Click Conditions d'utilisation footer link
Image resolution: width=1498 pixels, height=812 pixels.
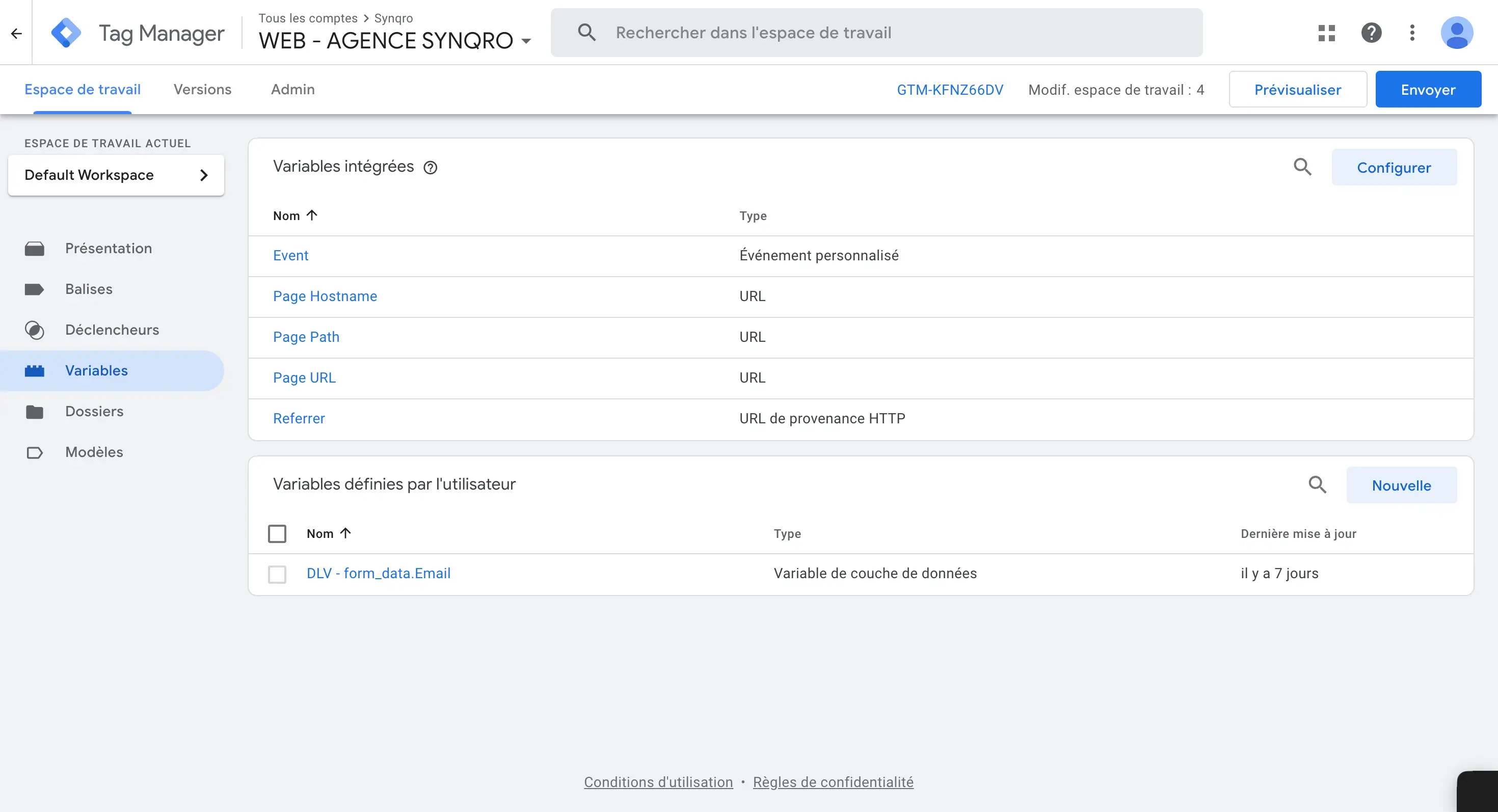658,782
